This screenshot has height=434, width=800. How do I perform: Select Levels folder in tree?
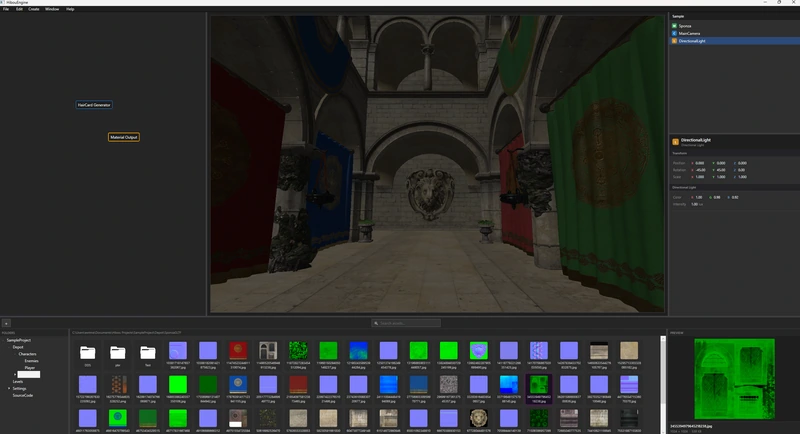[x=17, y=381]
